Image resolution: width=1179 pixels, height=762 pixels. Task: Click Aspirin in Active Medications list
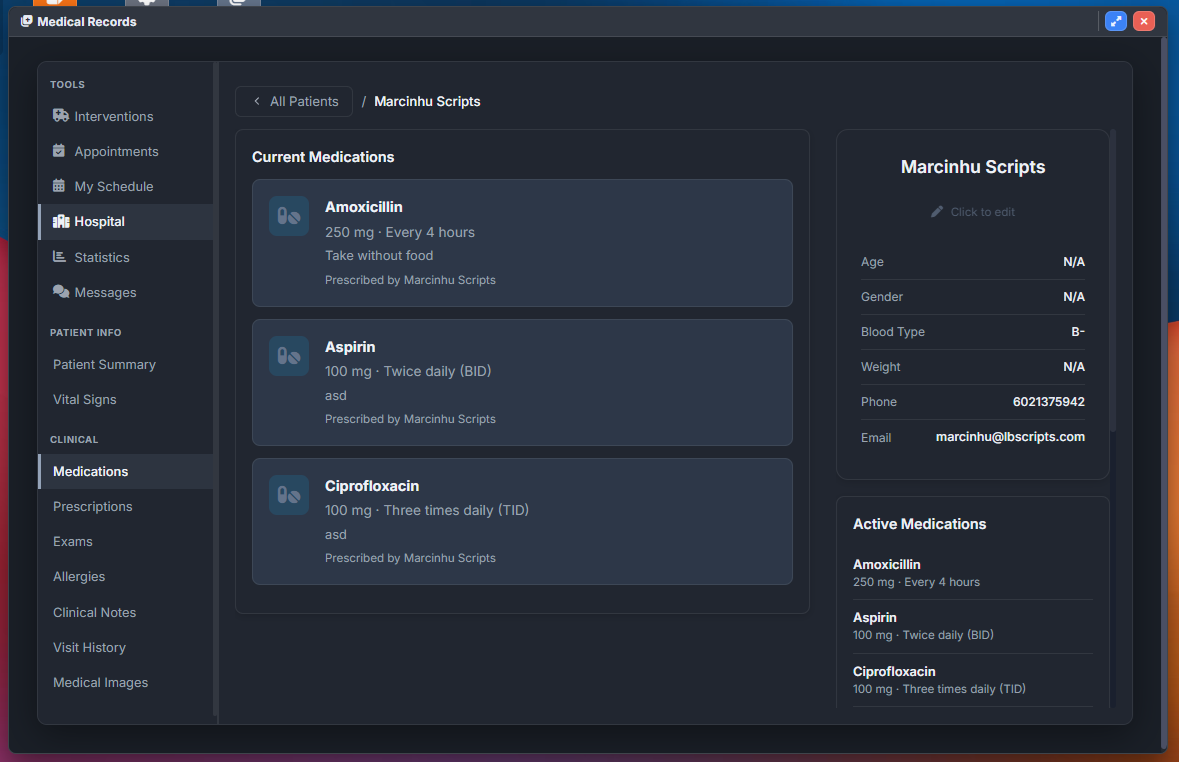click(x=874, y=618)
